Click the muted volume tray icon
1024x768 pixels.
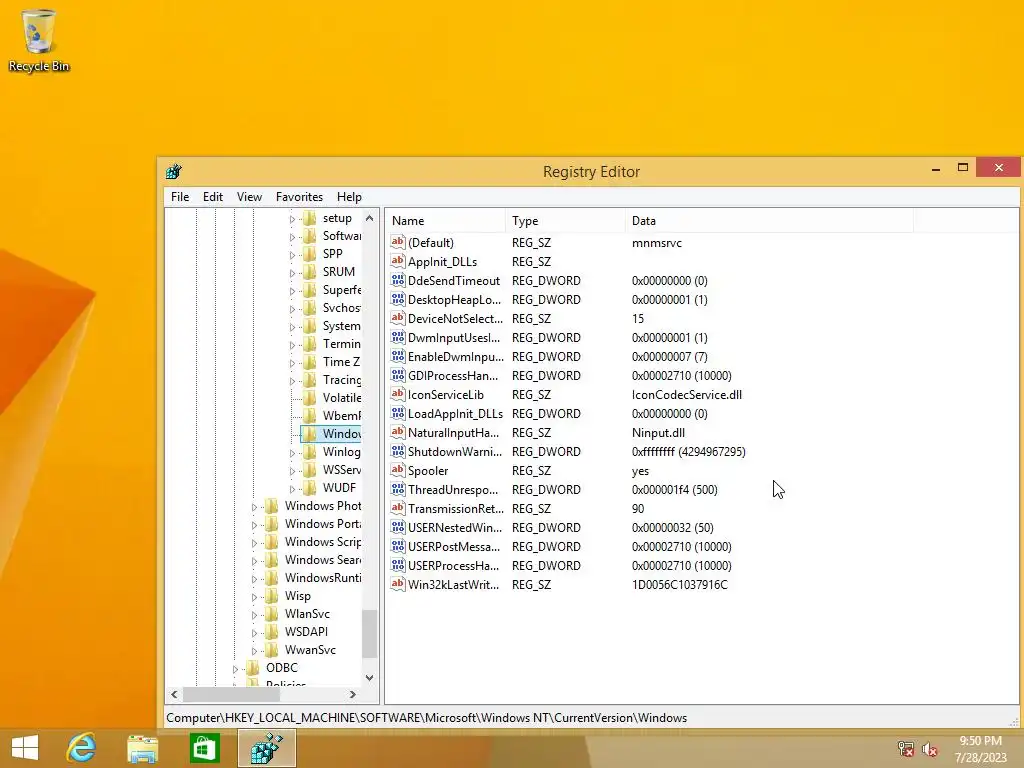click(x=930, y=749)
